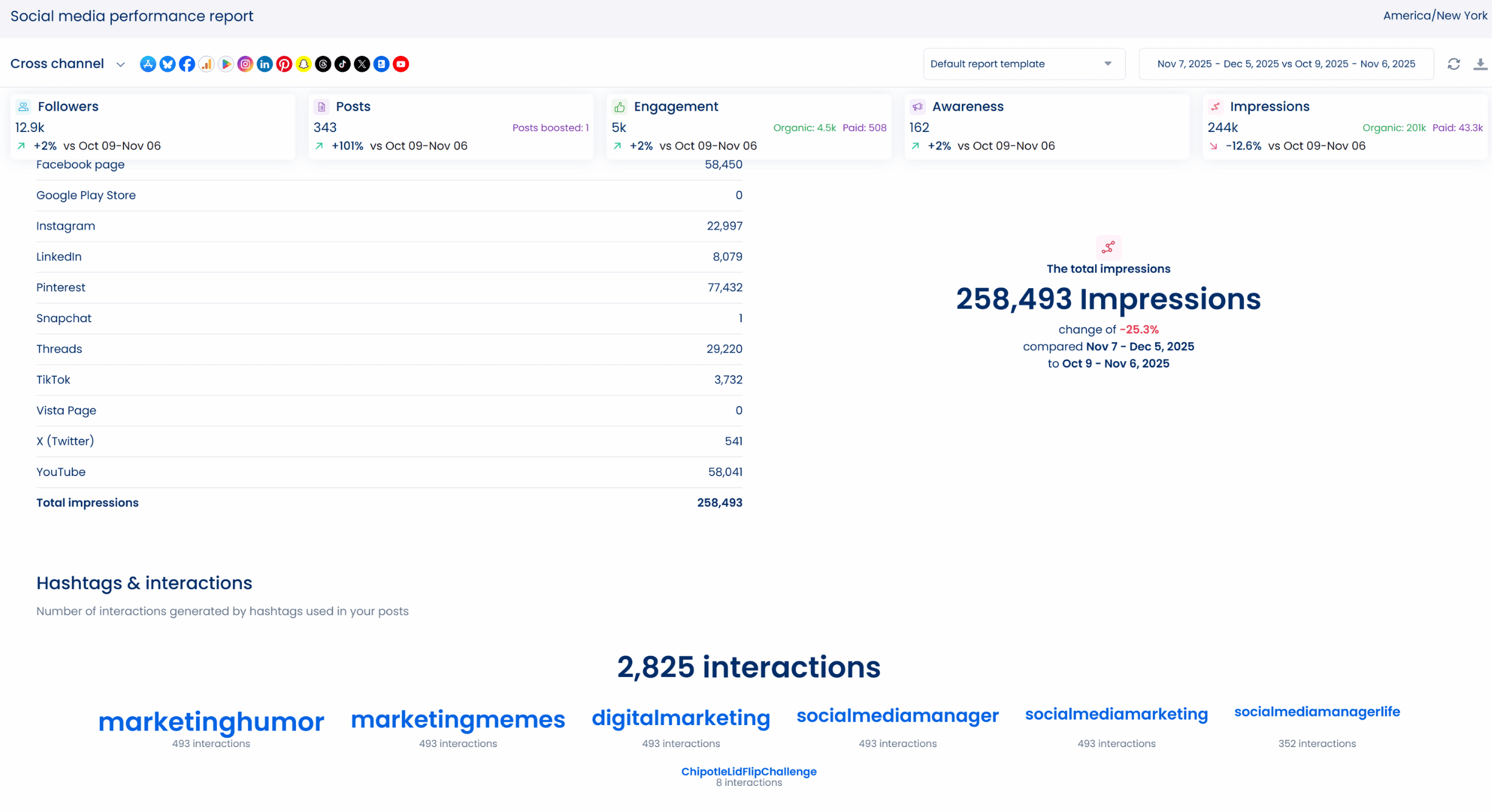This screenshot has width=1492, height=812.
Task: Click the App Store channel icon
Action: [x=148, y=64]
